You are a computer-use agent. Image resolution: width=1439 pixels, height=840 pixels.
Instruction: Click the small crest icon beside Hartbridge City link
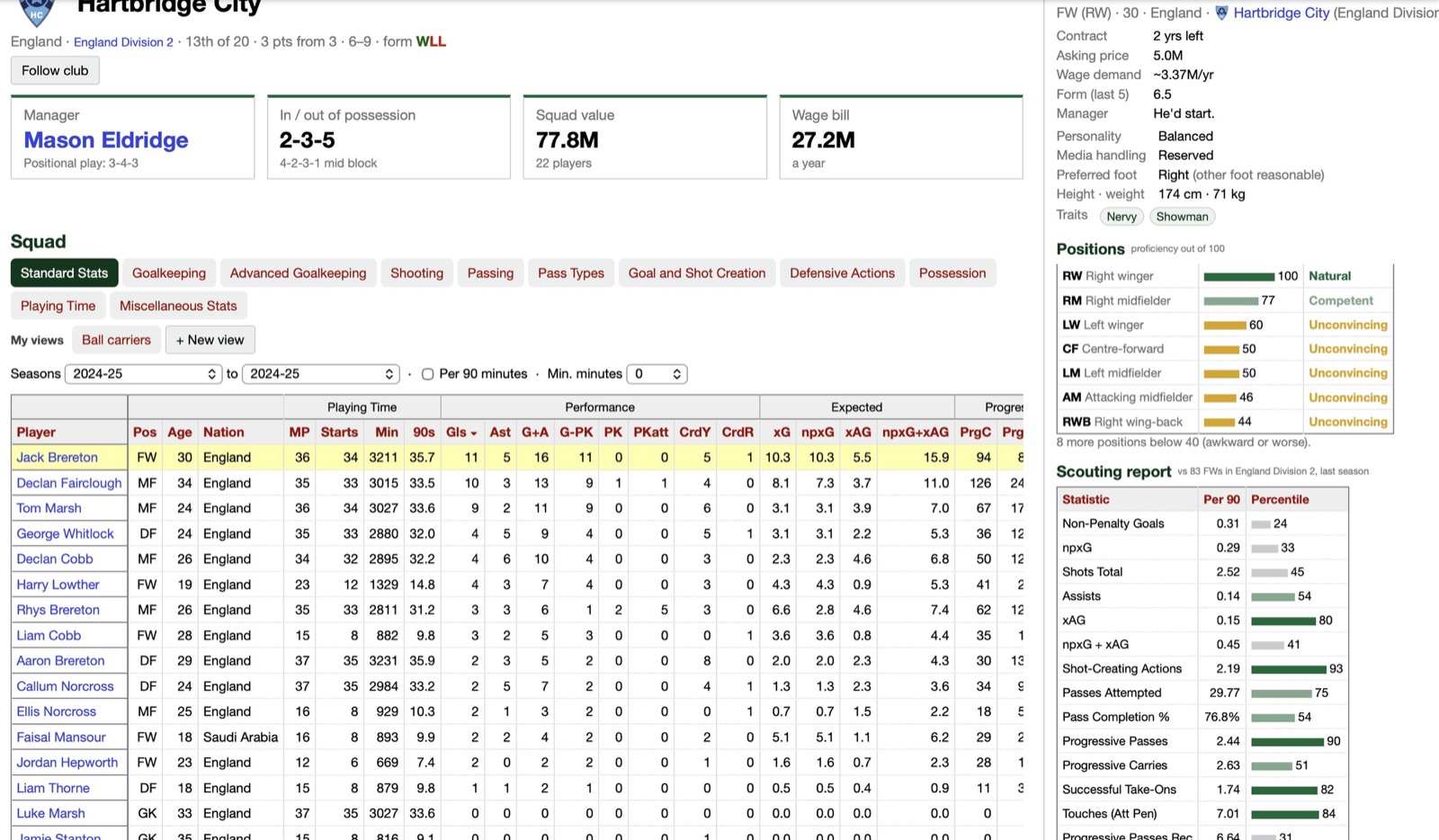(1221, 13)
